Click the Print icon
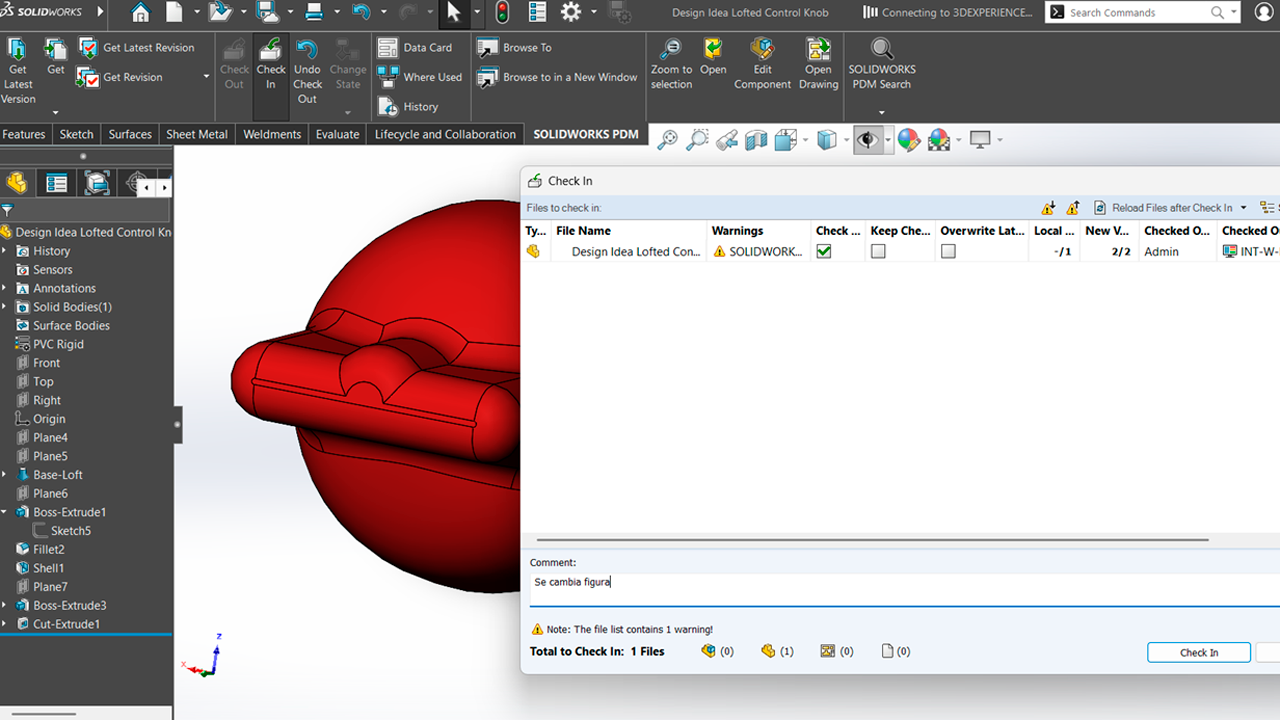 click(x=314, y=13)
